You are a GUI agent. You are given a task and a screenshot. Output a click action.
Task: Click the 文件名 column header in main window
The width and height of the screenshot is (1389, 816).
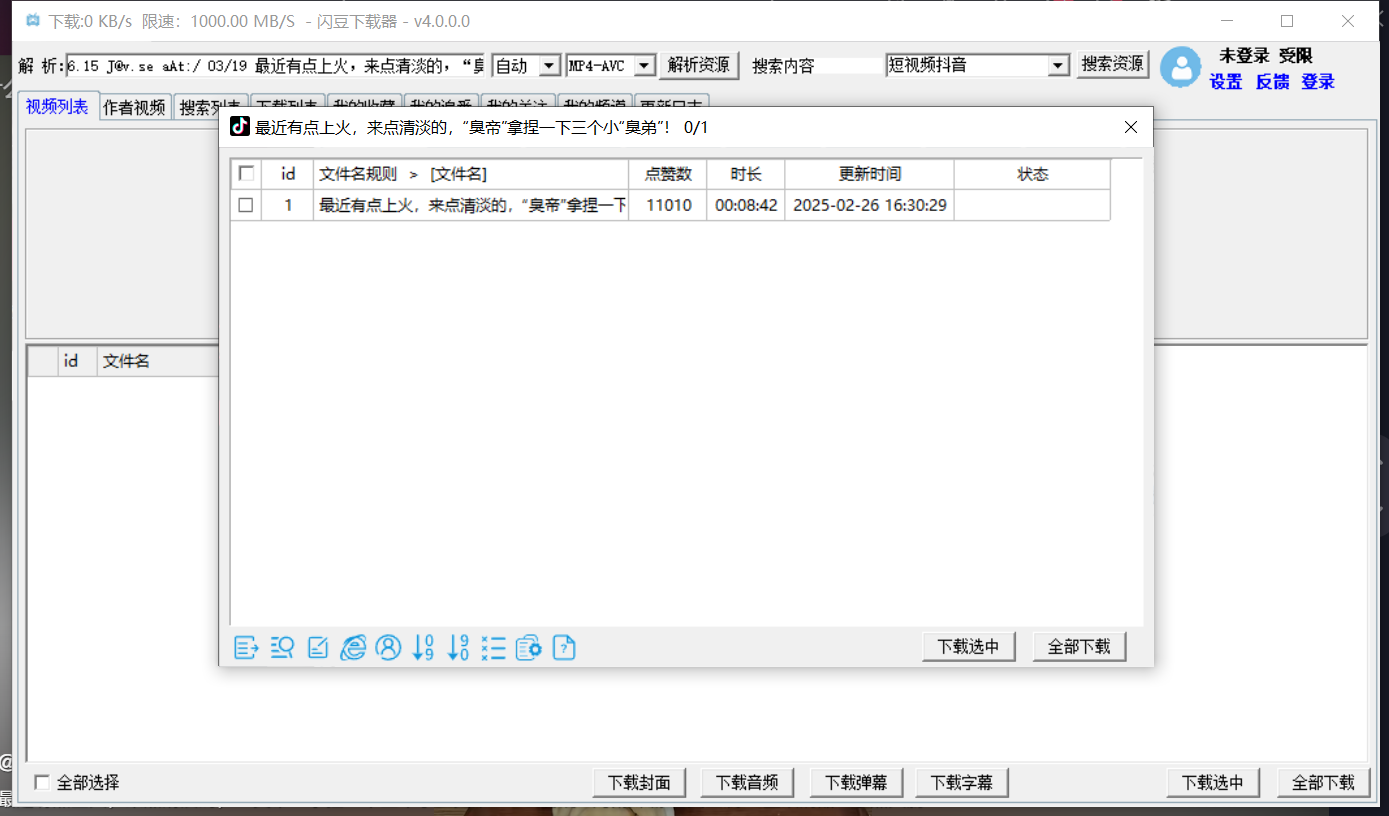(x=157, y=361)
